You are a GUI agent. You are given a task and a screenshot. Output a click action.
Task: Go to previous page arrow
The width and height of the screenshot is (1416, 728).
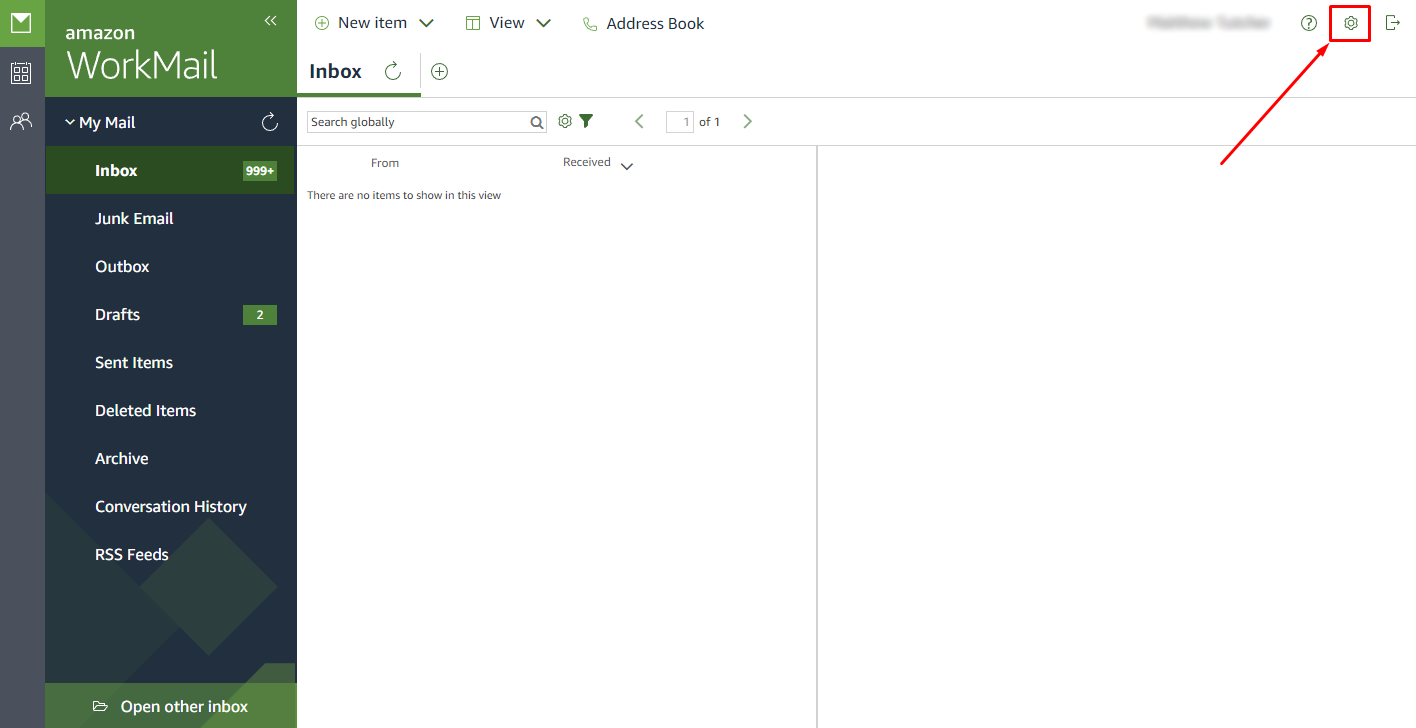coord(640,121)
